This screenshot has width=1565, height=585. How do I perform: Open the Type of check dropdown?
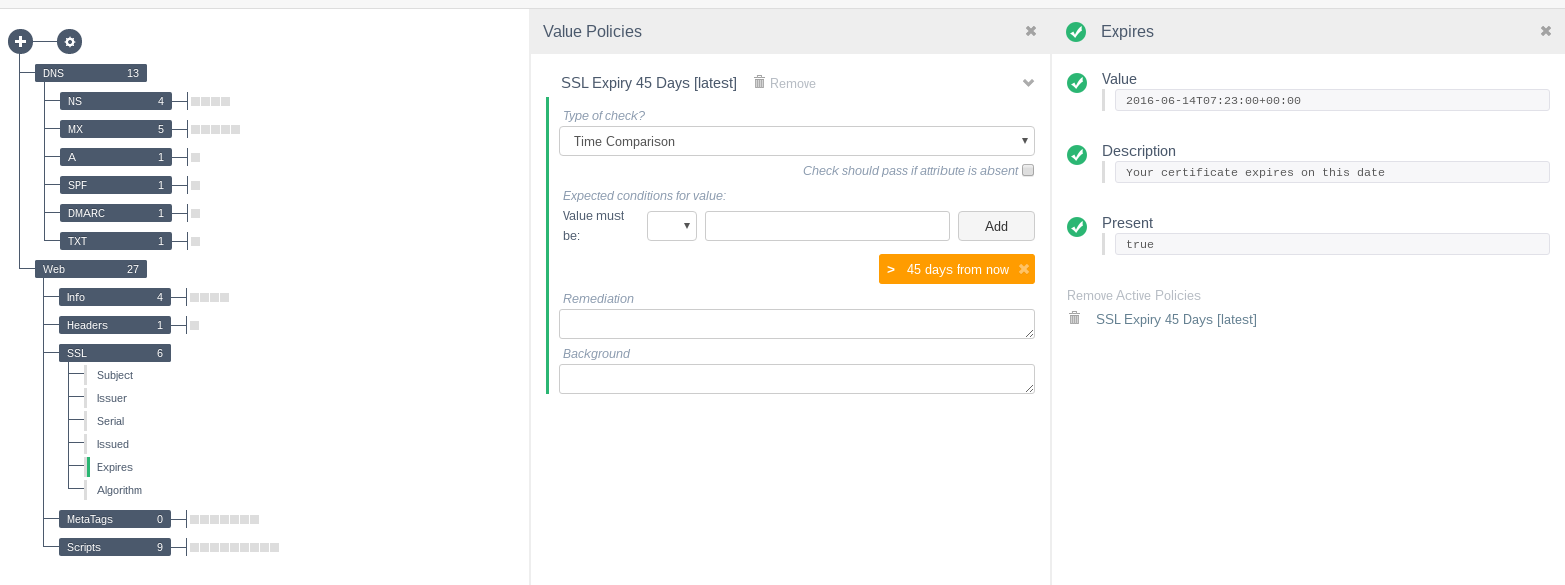click(797, 141)
